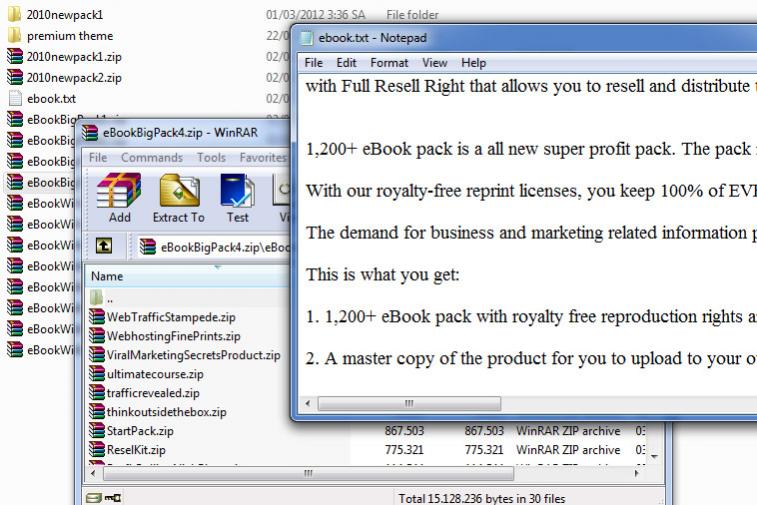Click the Test button in WinRAR
757x505 pixels.
(x=237, y=198)
